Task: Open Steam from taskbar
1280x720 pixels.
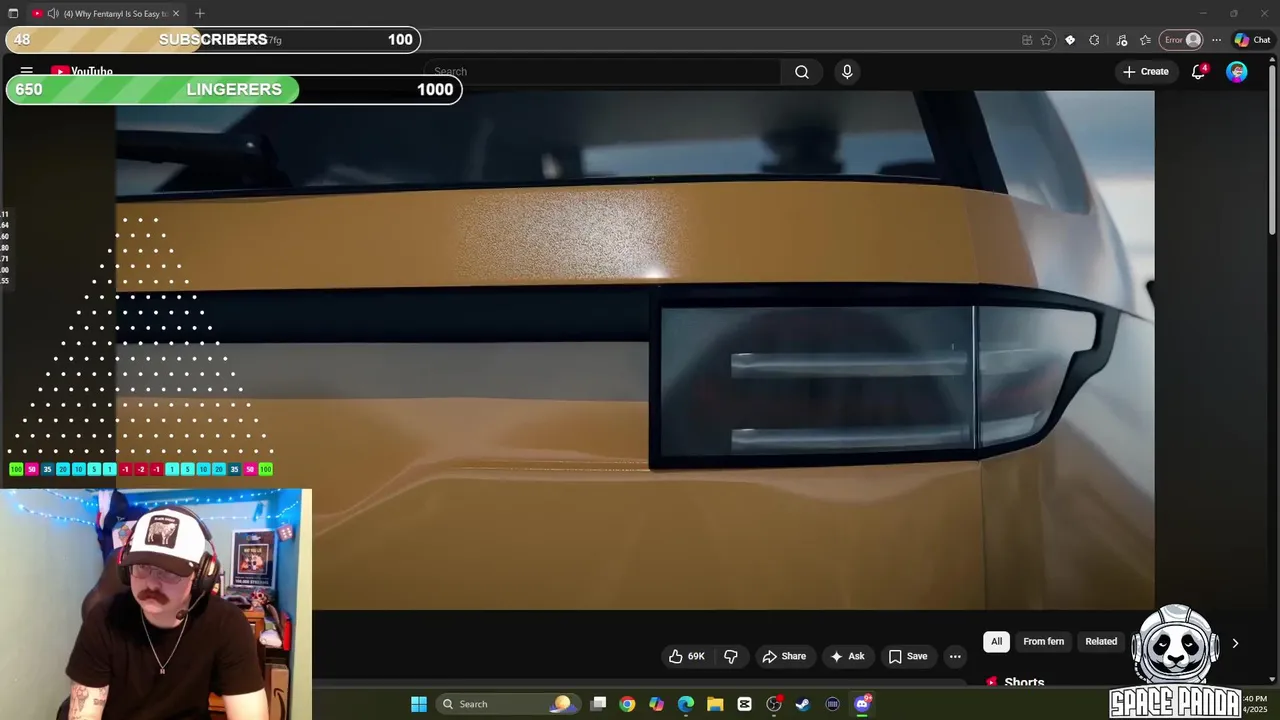Action: pos(803,704)
